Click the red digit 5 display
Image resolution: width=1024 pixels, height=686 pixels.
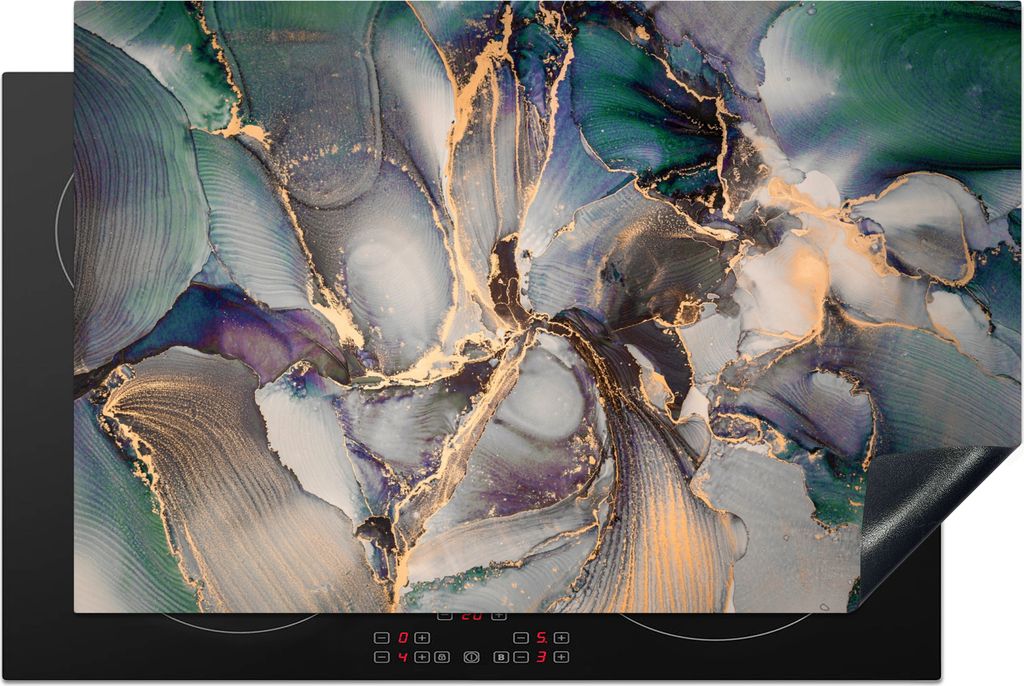[x=541, y=638]
